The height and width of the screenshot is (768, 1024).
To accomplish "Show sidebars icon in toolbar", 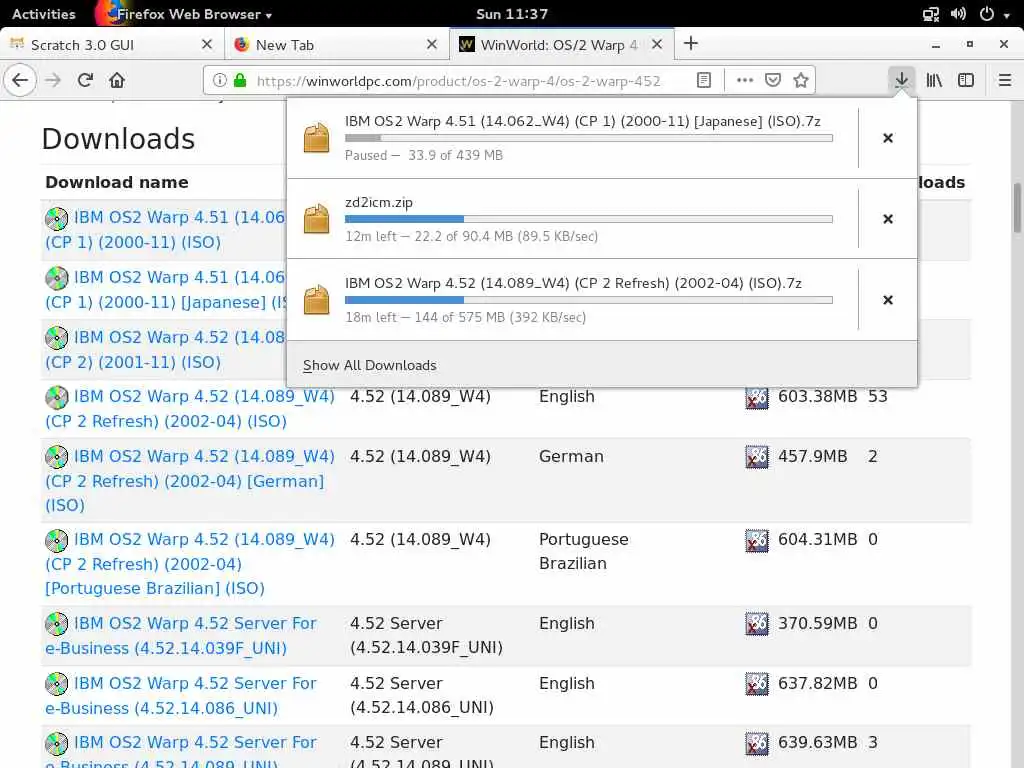I will [x=966, y=80].
